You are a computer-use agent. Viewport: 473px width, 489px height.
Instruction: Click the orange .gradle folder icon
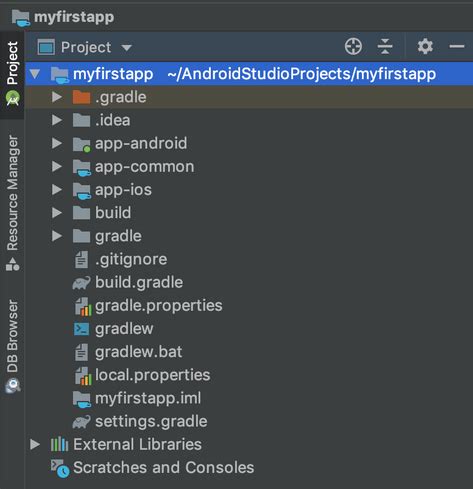(81, 97)
